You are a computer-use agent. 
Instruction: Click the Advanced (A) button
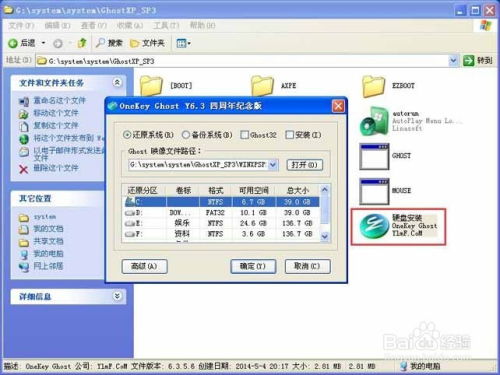point(144,266)
